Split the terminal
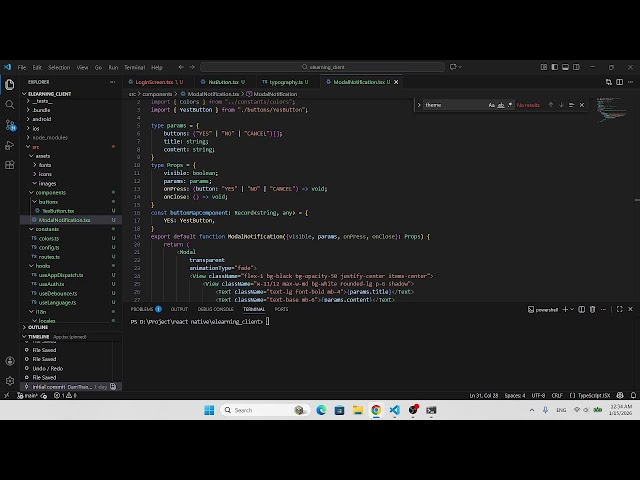Image resolution: width=640 pixels, height=480 pixels. pyautogui.click(x=582, y=309)
